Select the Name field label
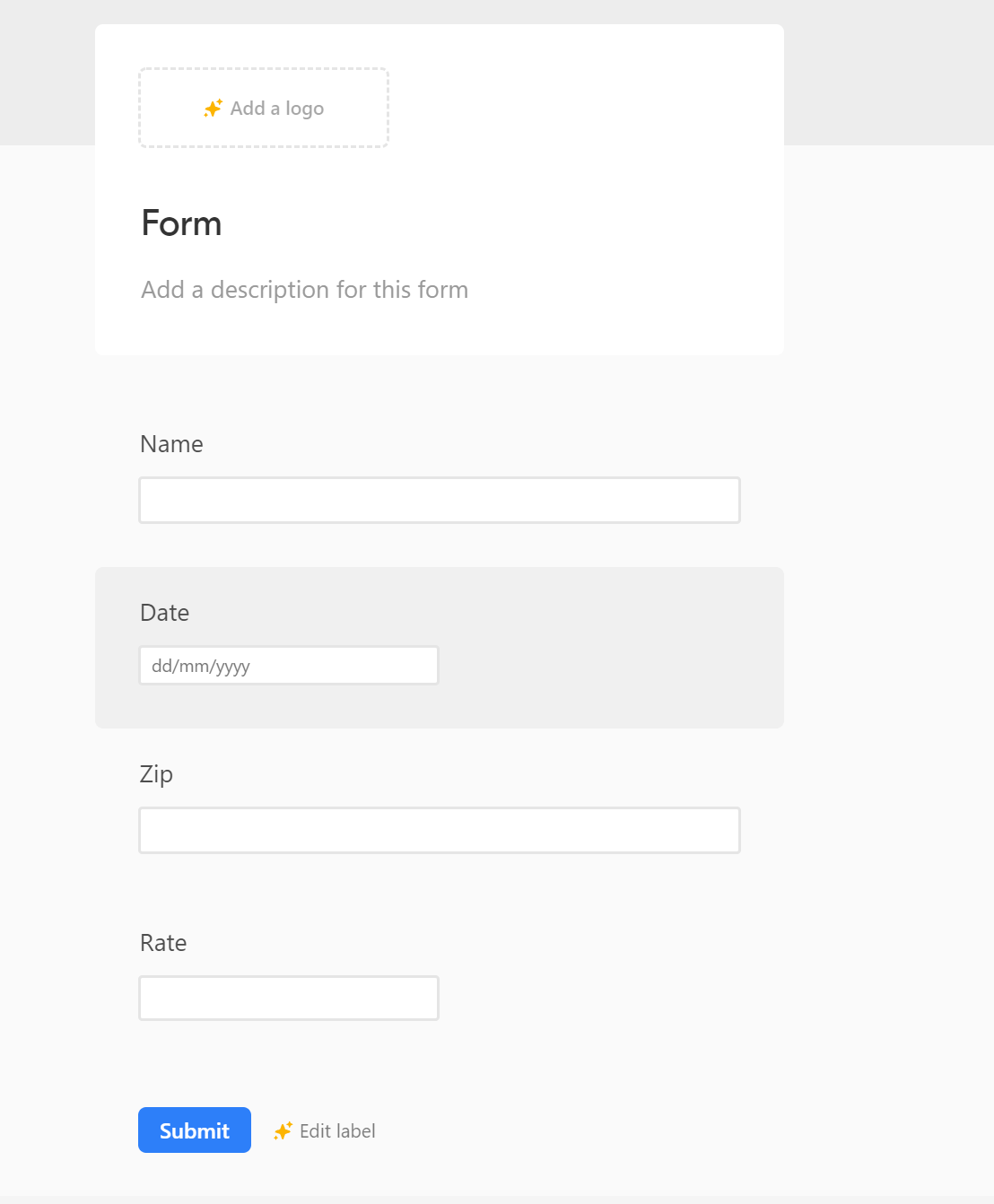This screenshot has height=1204, width=994. pos(171,444)
